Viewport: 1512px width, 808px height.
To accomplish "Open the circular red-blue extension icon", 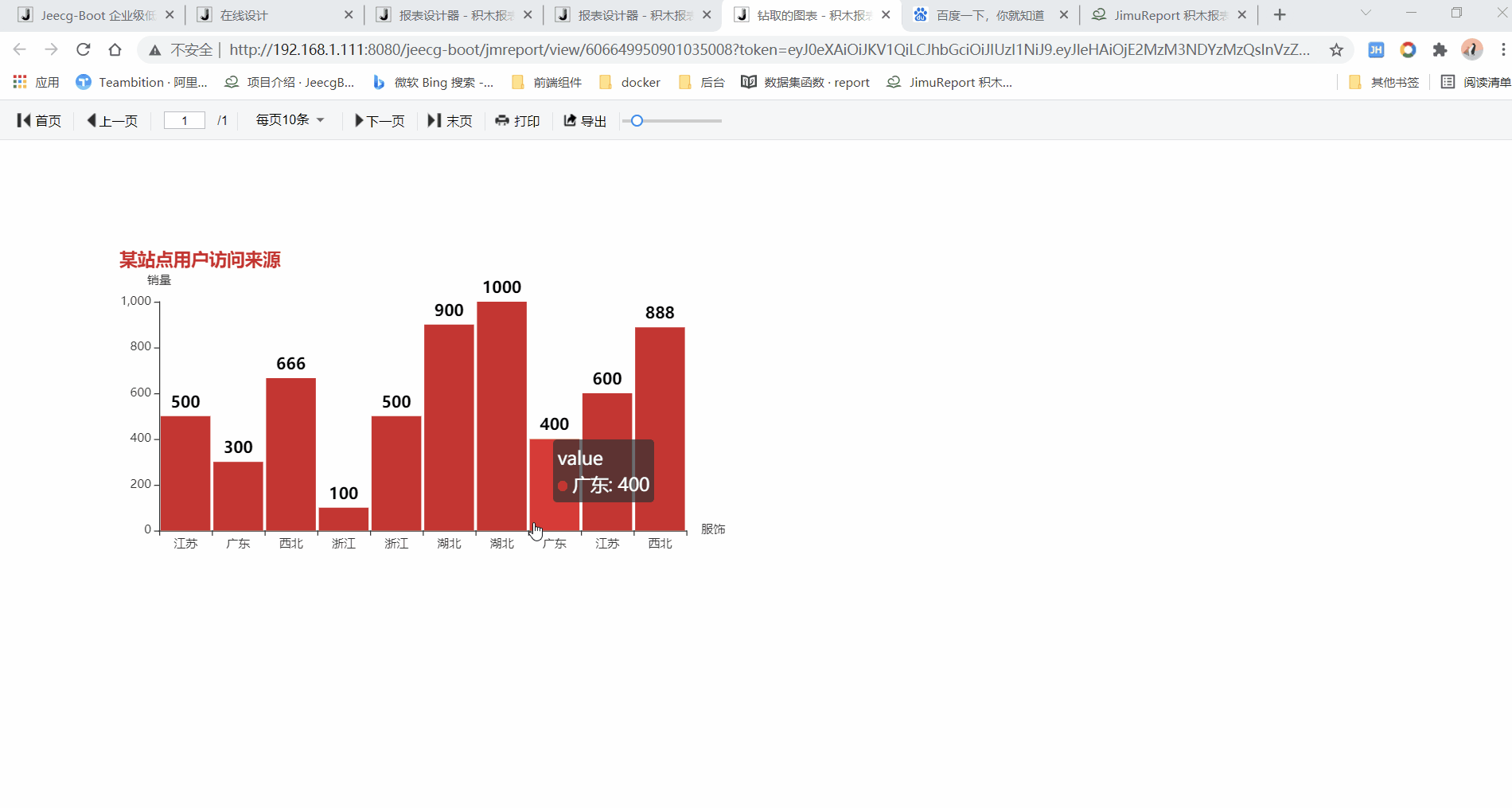I will (1408, 50).
